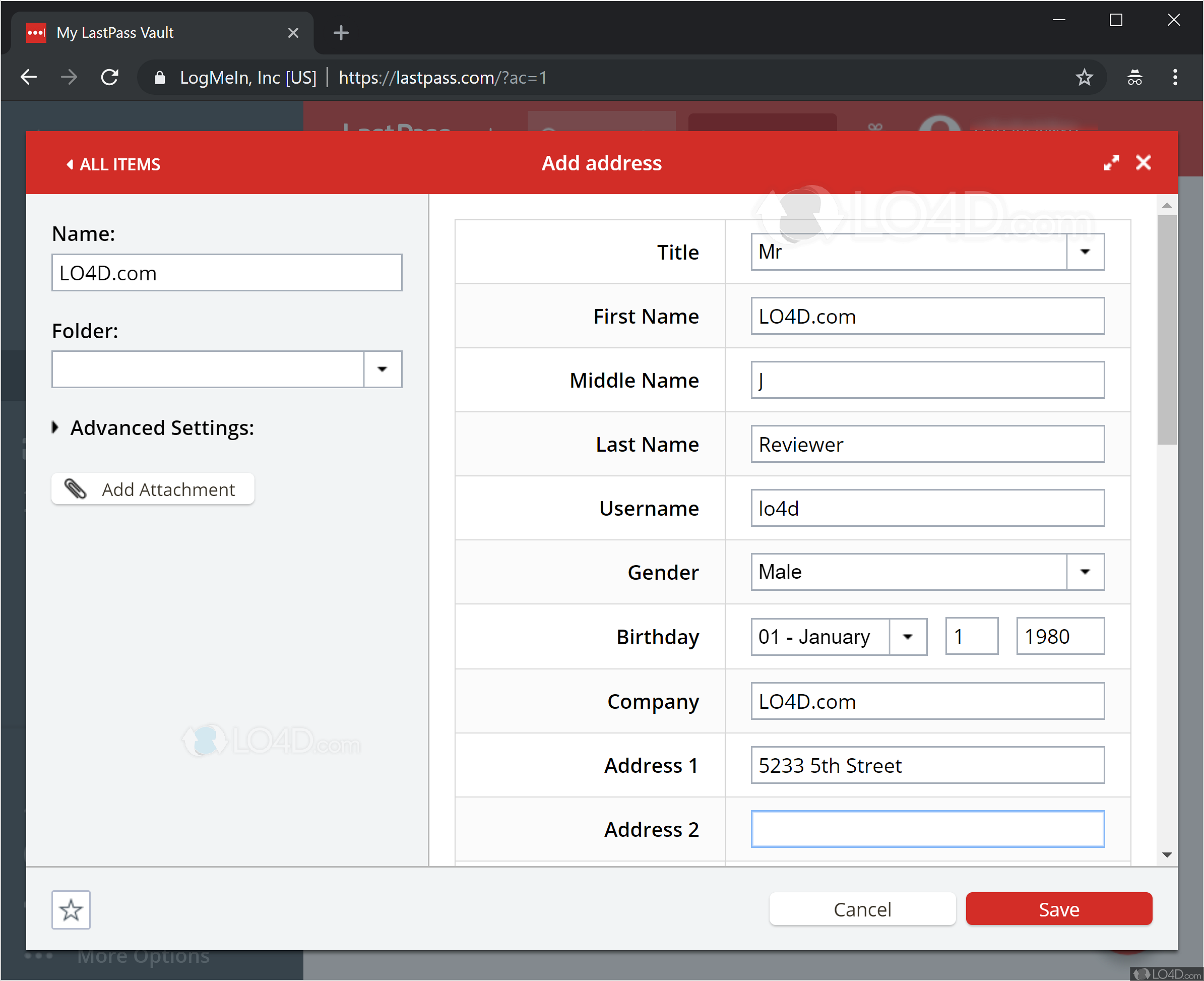The image size is (1204, 981).
Task: Open the browser three-dot menu
Action: (x=1175, y=77)
